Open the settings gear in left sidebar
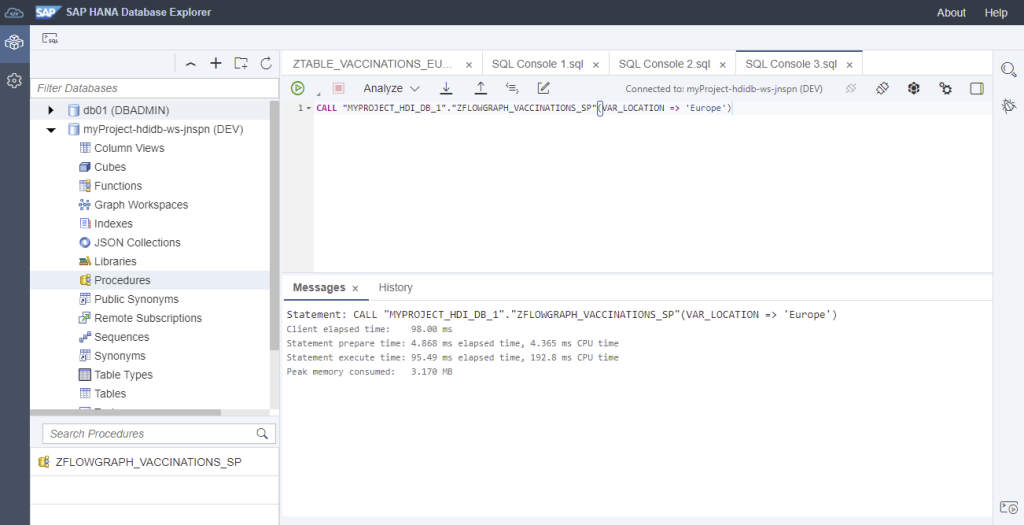The width and height of the screenshot is (1024, 525). (14, 80)
